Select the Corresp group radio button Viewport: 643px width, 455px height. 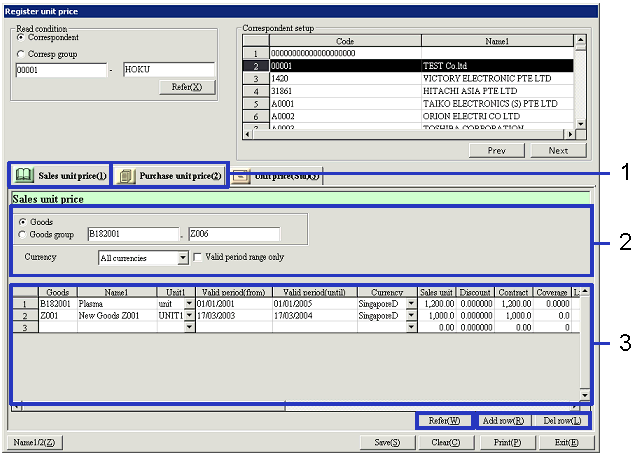click(21, 54)
